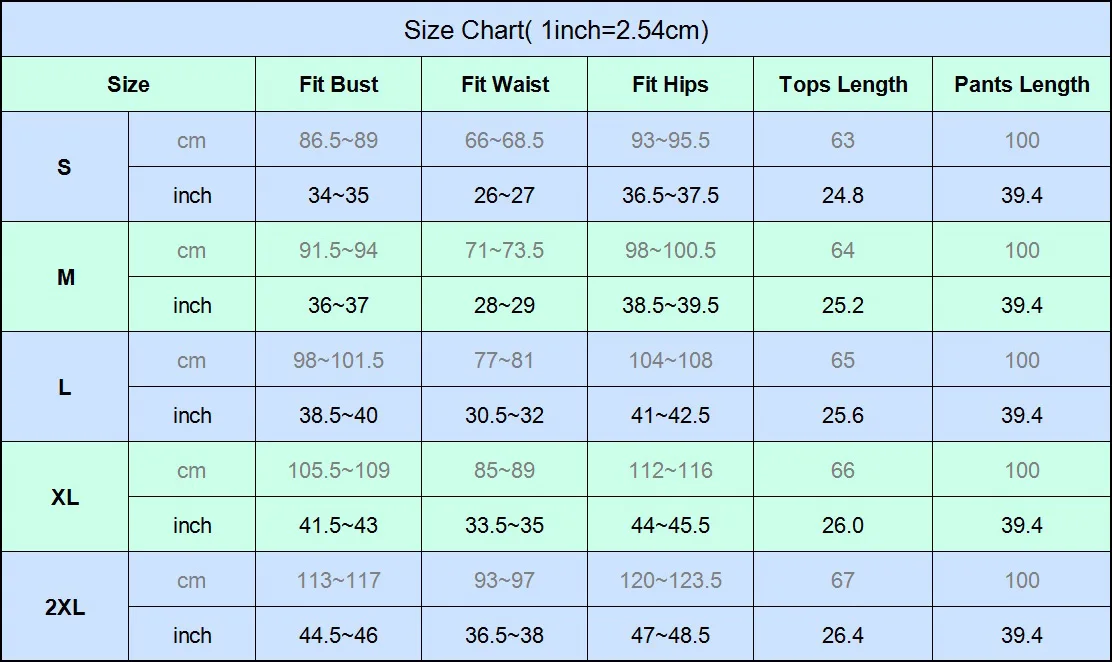Viewport: 1112px width, 662px height.
Task: Select the Fit Waist column header
Action: (505, 85)
